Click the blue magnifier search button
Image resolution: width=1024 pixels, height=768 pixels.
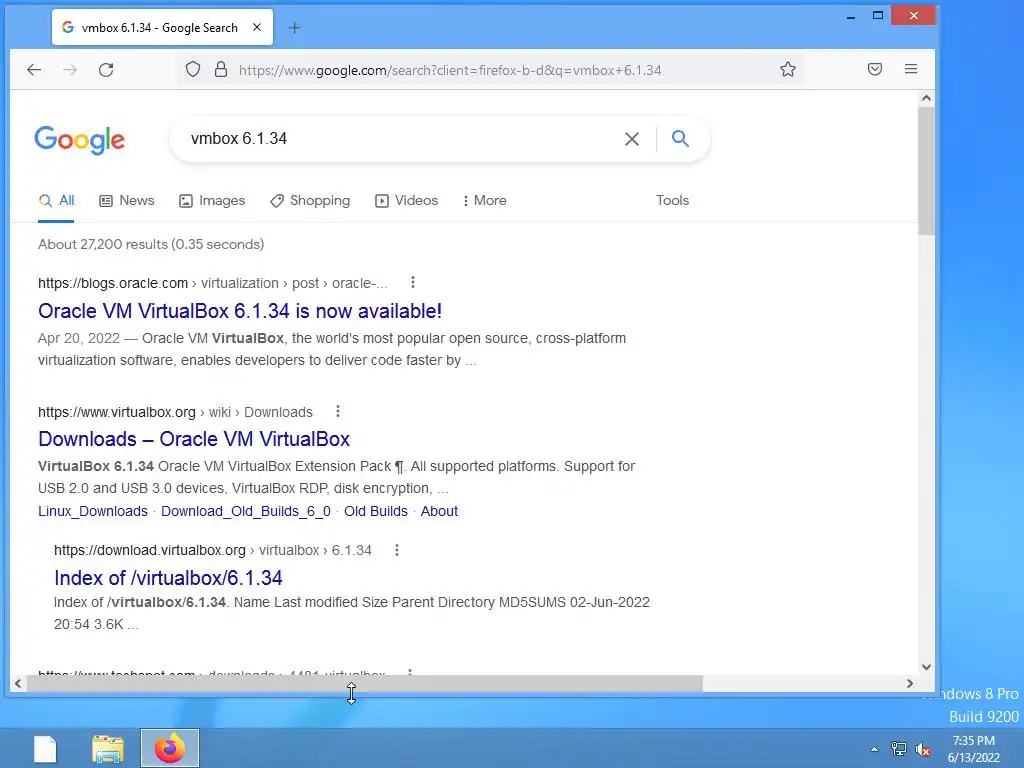coord(680,138)
